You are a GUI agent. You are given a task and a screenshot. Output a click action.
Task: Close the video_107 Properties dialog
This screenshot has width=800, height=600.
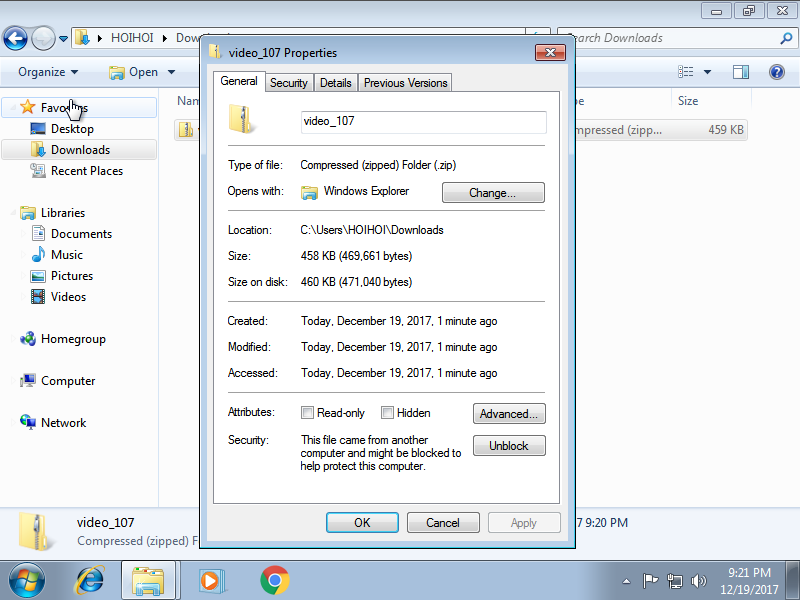coord(551,53)
